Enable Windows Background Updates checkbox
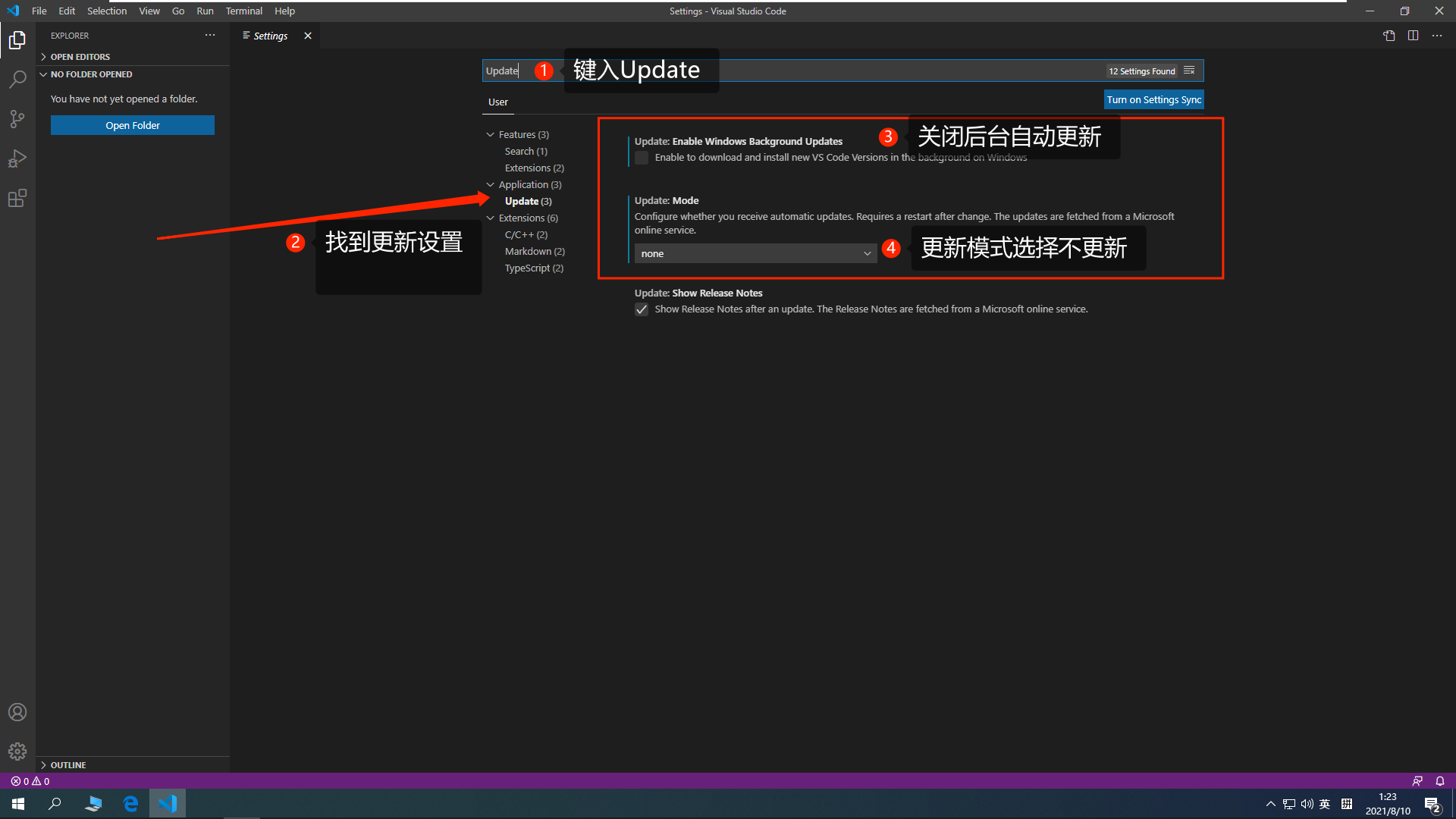The width and height of the screenshot is (1456, 819). point(641,157)
